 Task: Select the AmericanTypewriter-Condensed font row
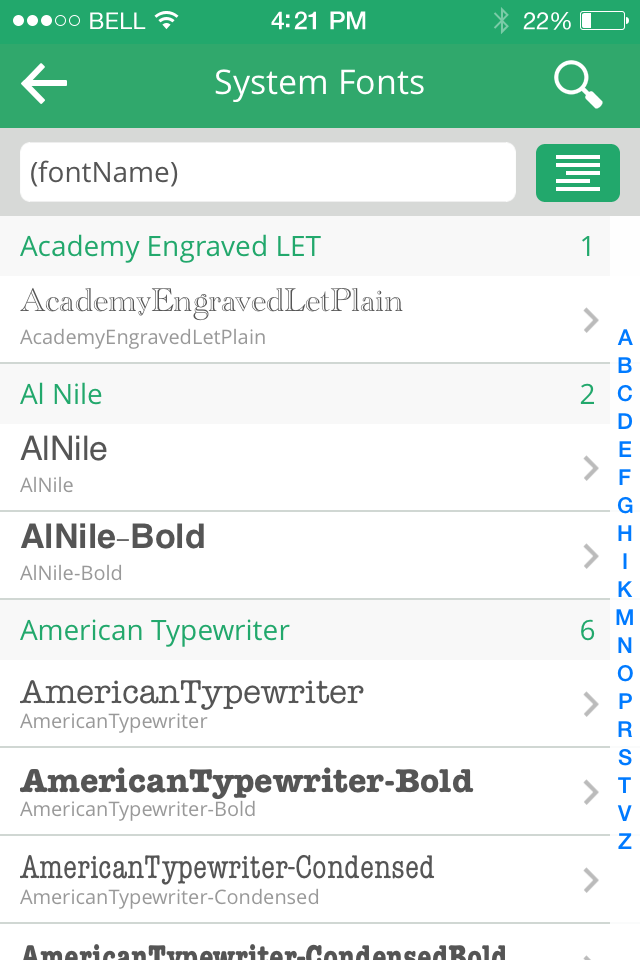pyautogui.click(x=305, y=880)
